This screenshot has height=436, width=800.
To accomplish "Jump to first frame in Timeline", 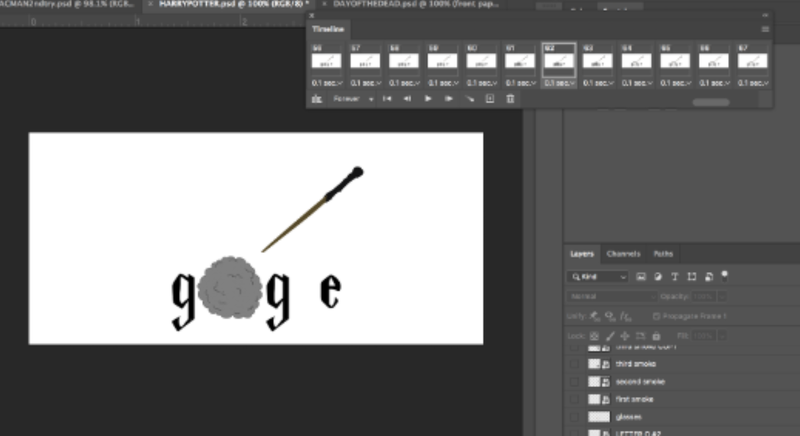I will coord(387,99).
